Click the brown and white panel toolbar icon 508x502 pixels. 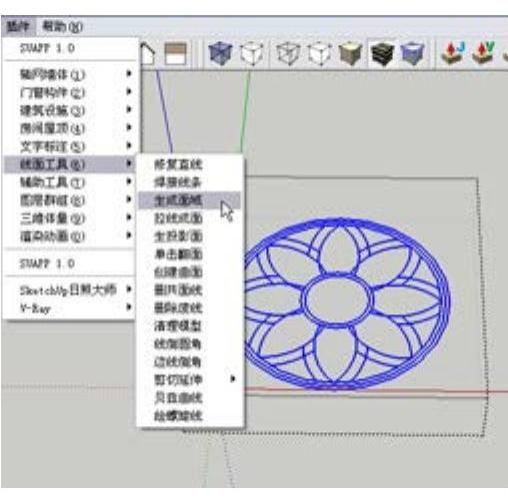pos(175,54)
